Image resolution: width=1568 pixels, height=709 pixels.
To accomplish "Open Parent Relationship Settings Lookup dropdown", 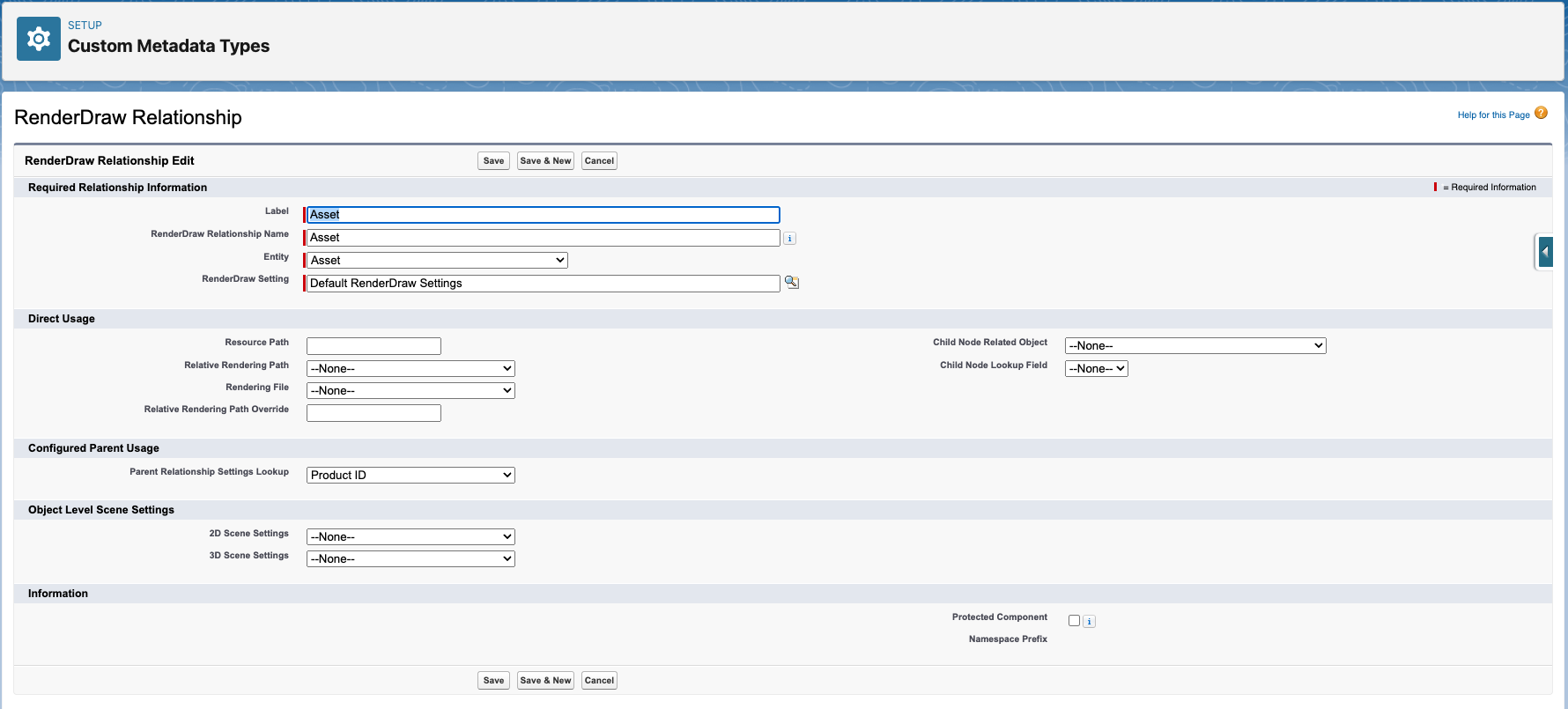I will tap(410, 476).
